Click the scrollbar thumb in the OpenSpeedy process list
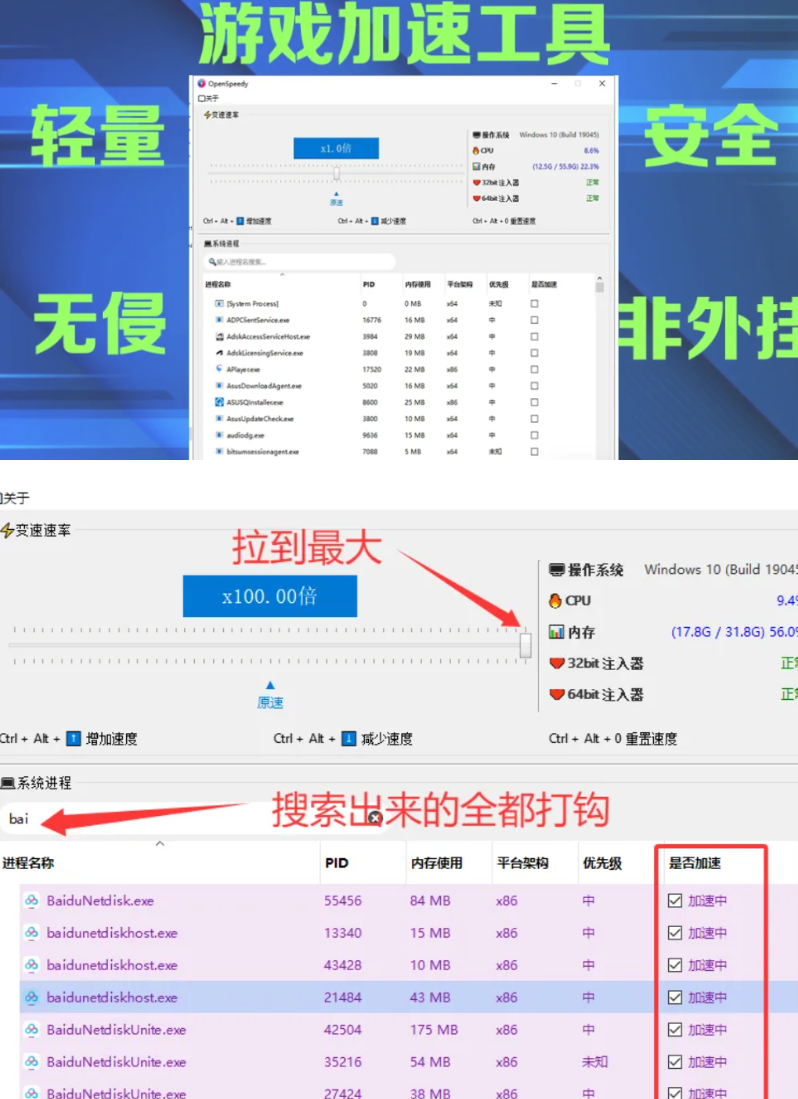 tap(599, 288)
